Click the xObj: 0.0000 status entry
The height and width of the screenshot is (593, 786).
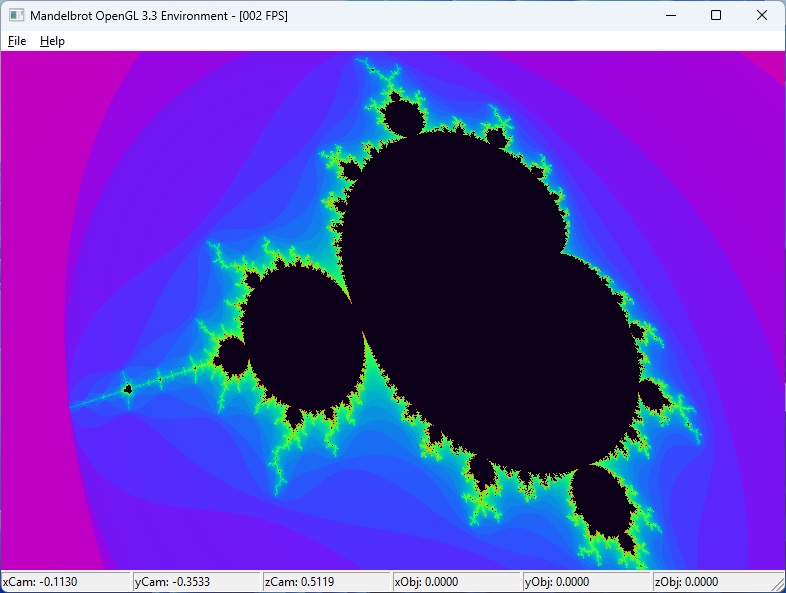[456, 582]
